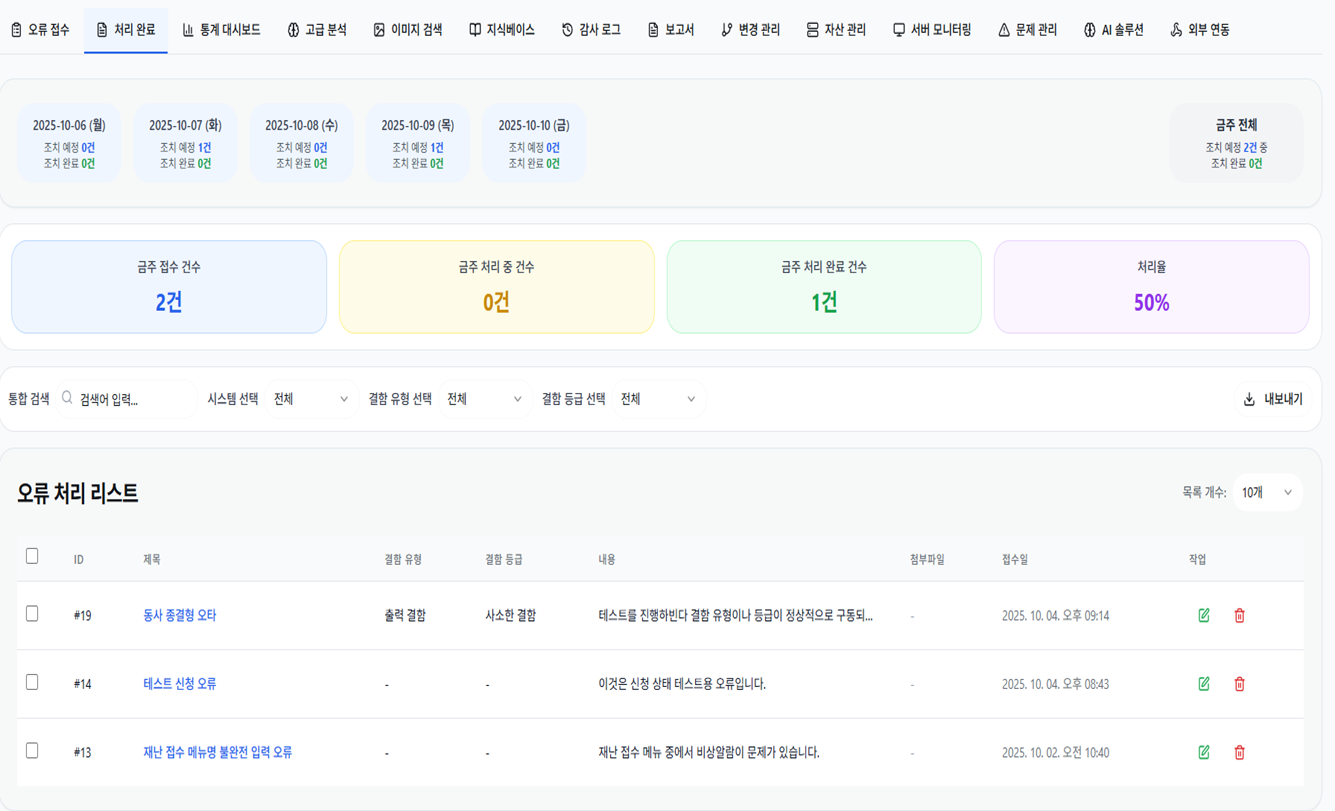Click the 금주 접수 건수 stat card
This screenshot has height=811, width=1335.
pos(169,287)
